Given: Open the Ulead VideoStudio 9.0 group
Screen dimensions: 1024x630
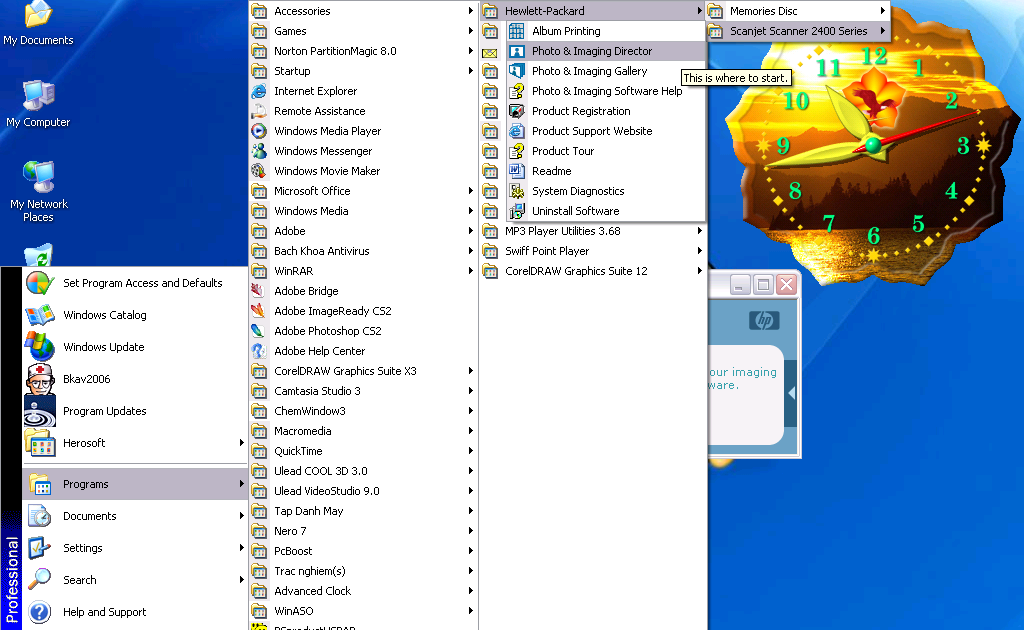Looking at the screenshot, I should pyautogui.click(x=363, y=491).
